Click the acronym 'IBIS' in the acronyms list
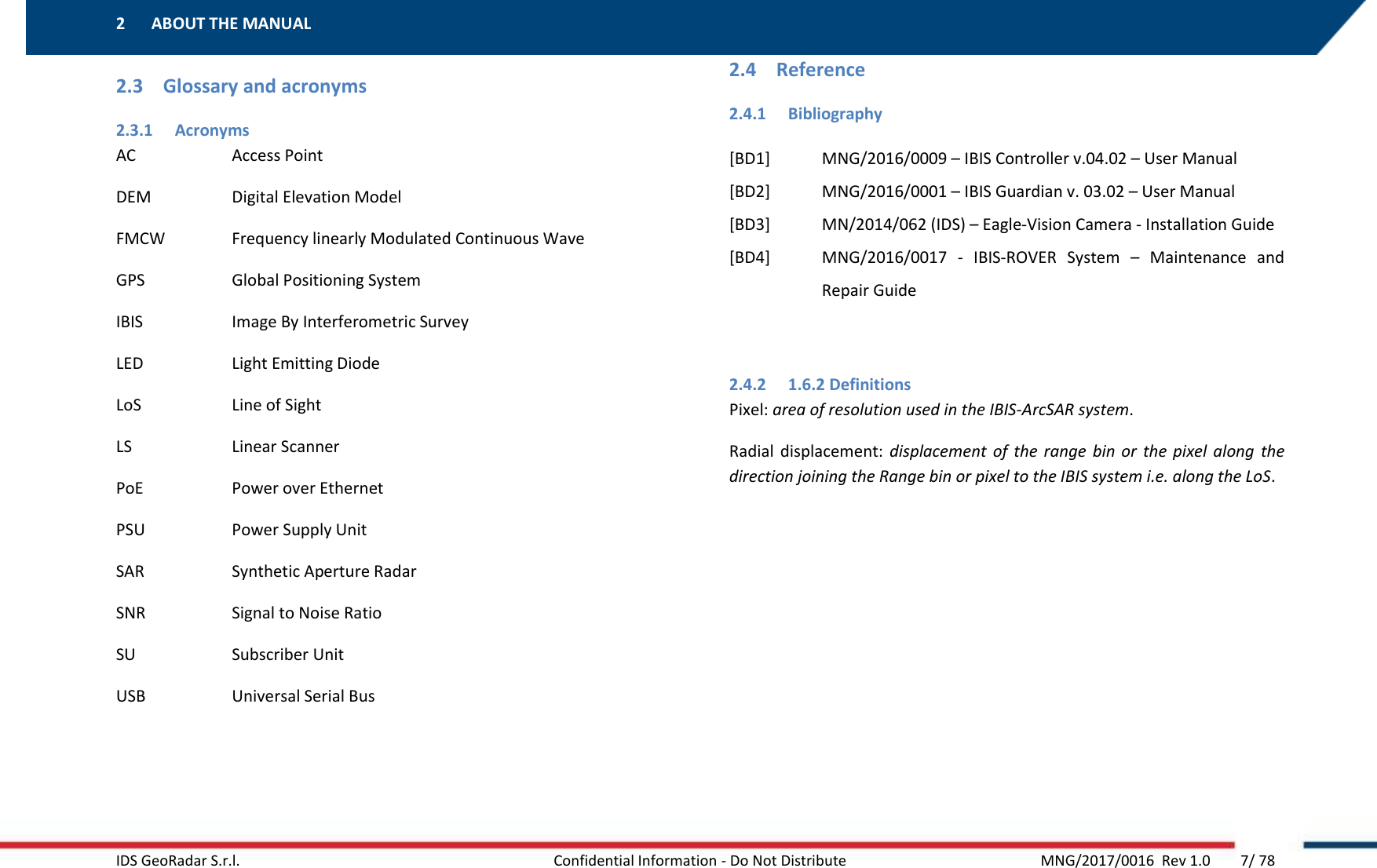This screenshot has height=868, width=1377. pyautogui.click(x=130, y=322)
